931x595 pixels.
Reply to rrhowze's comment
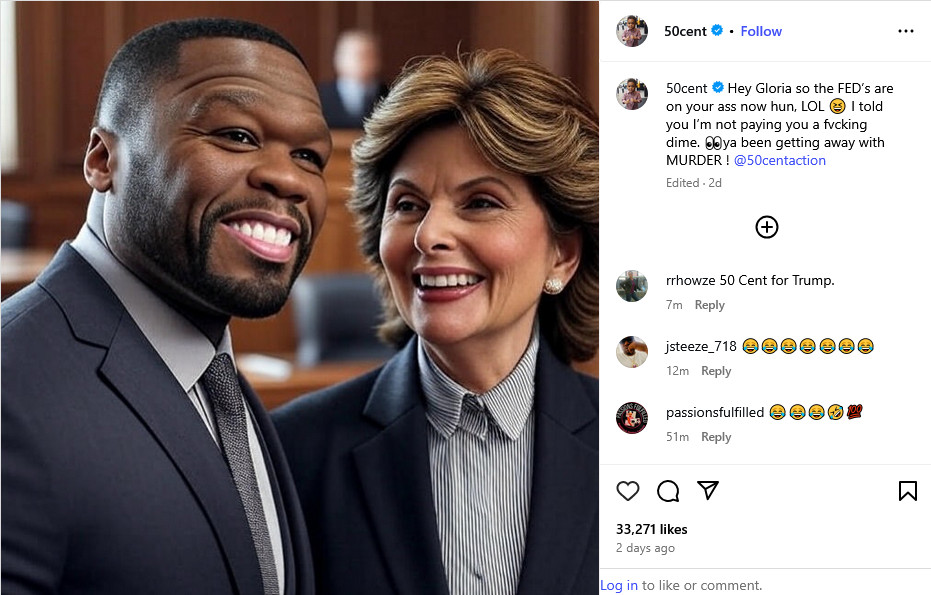pos(709,305)
